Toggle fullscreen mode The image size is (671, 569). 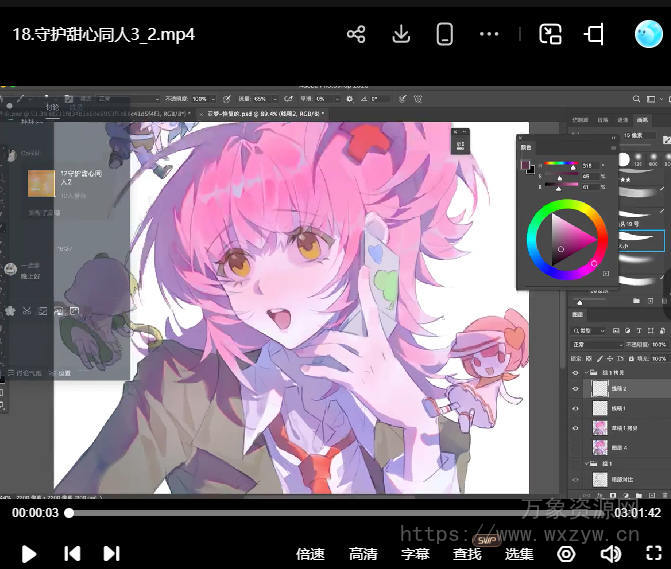654,553
